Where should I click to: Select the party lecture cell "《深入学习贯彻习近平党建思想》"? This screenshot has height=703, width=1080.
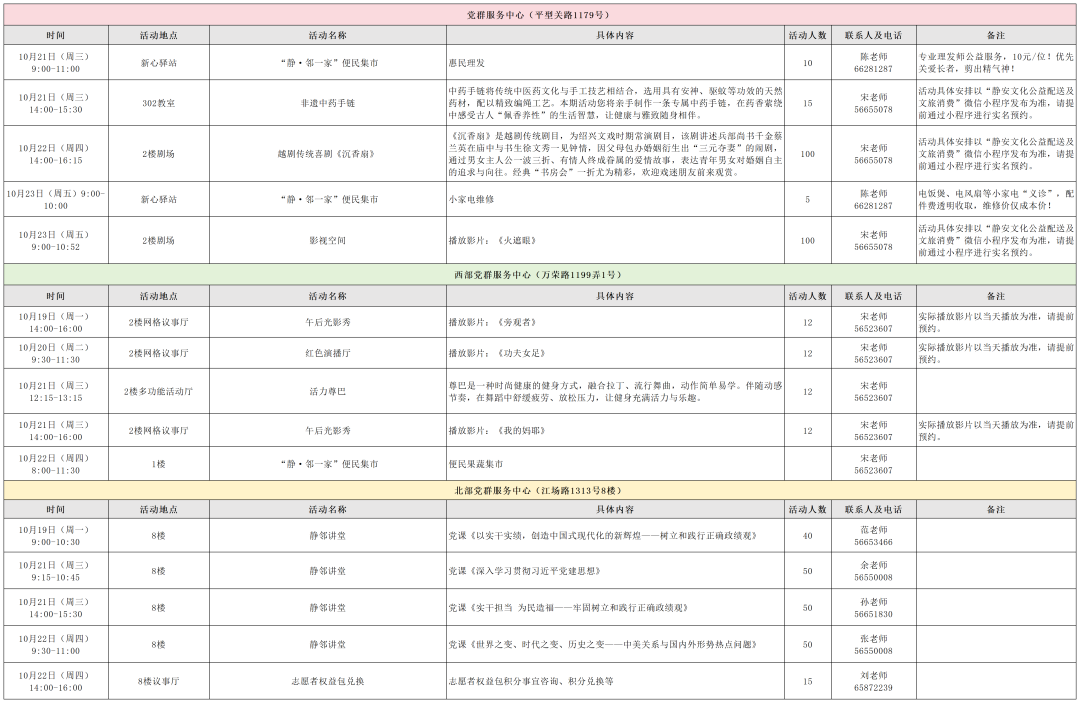point(615,571)
